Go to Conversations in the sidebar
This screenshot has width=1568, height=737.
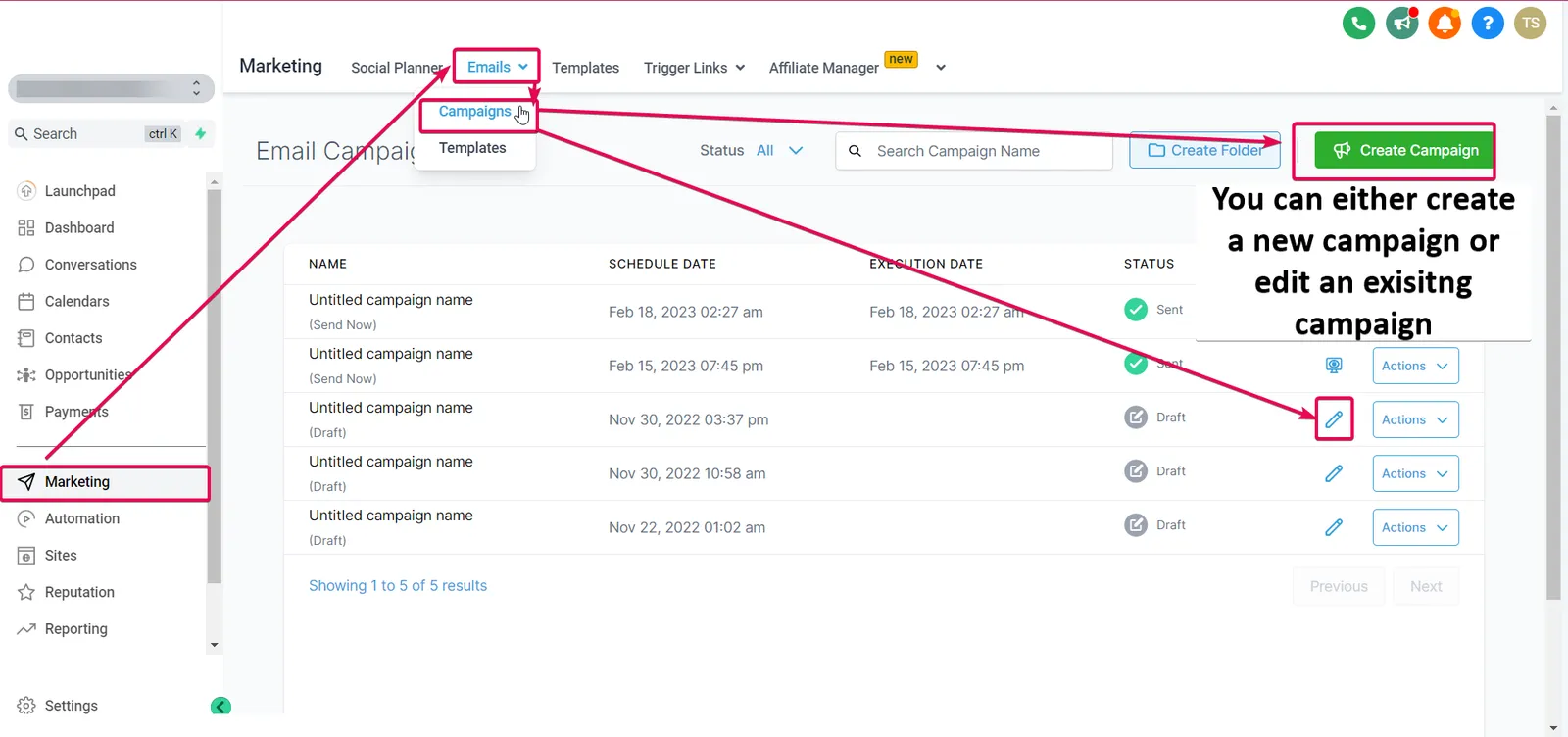[90, 265]
